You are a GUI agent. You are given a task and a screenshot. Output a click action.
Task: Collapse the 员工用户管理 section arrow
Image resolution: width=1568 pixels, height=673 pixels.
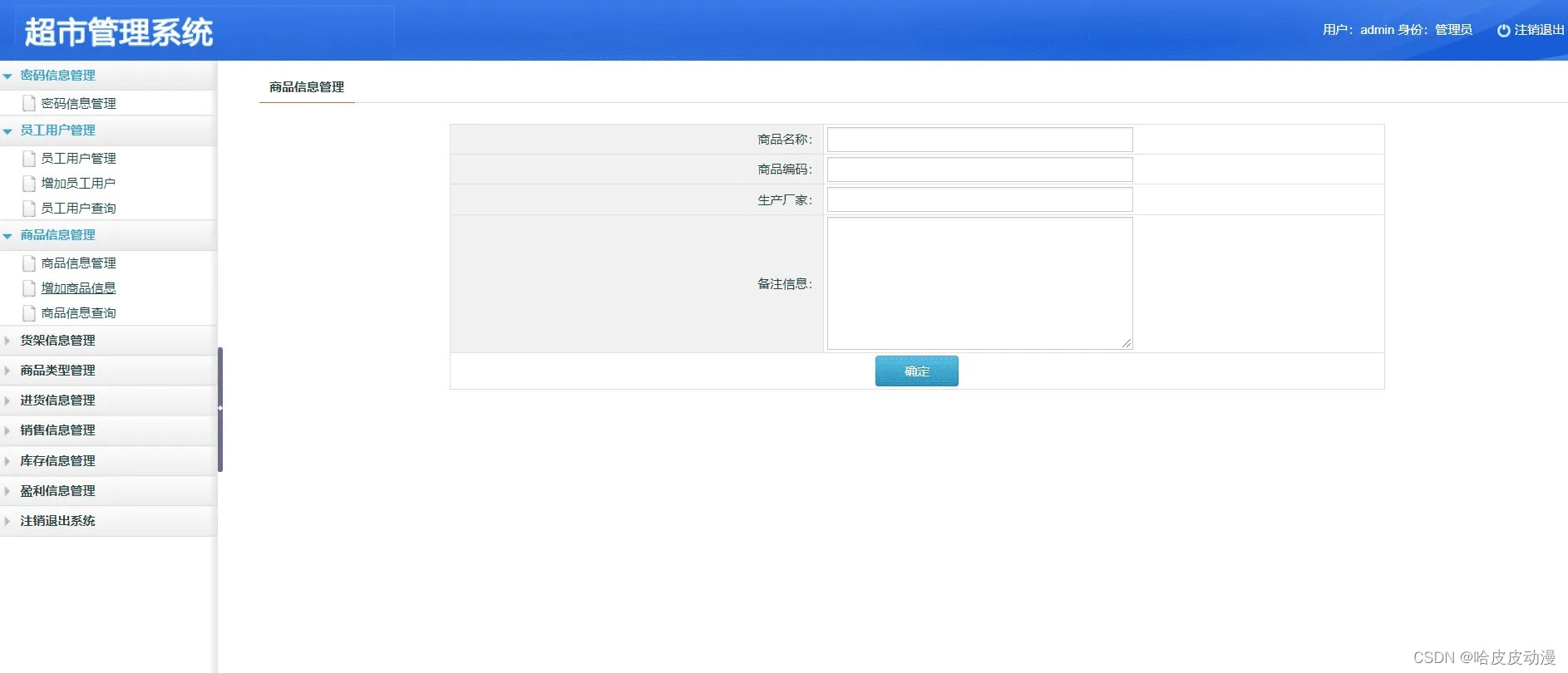(7, 130)
